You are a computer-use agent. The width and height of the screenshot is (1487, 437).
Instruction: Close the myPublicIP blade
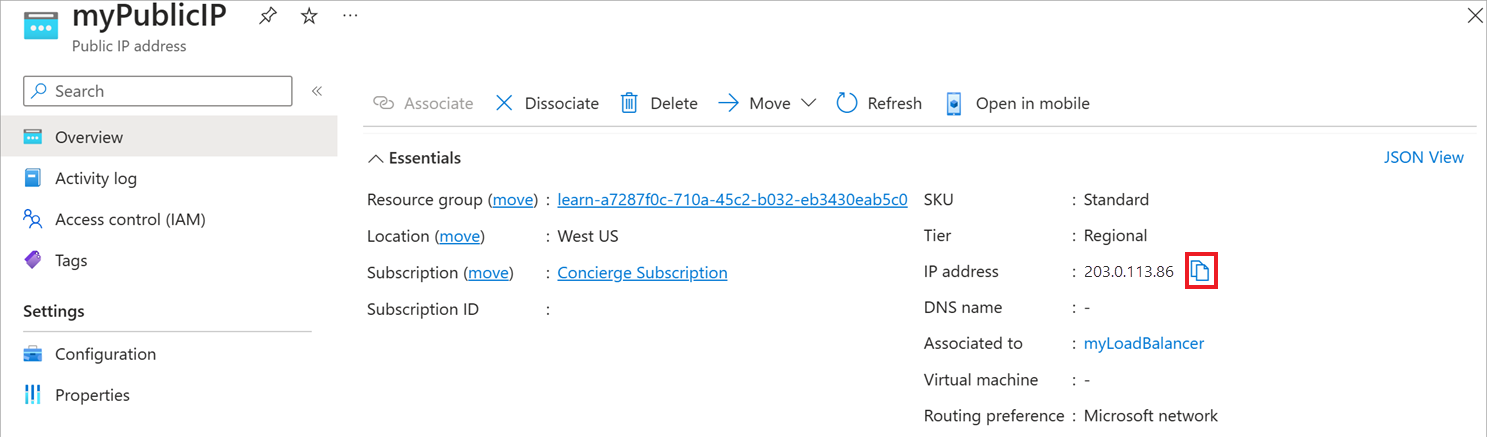tap(1474, 15)
